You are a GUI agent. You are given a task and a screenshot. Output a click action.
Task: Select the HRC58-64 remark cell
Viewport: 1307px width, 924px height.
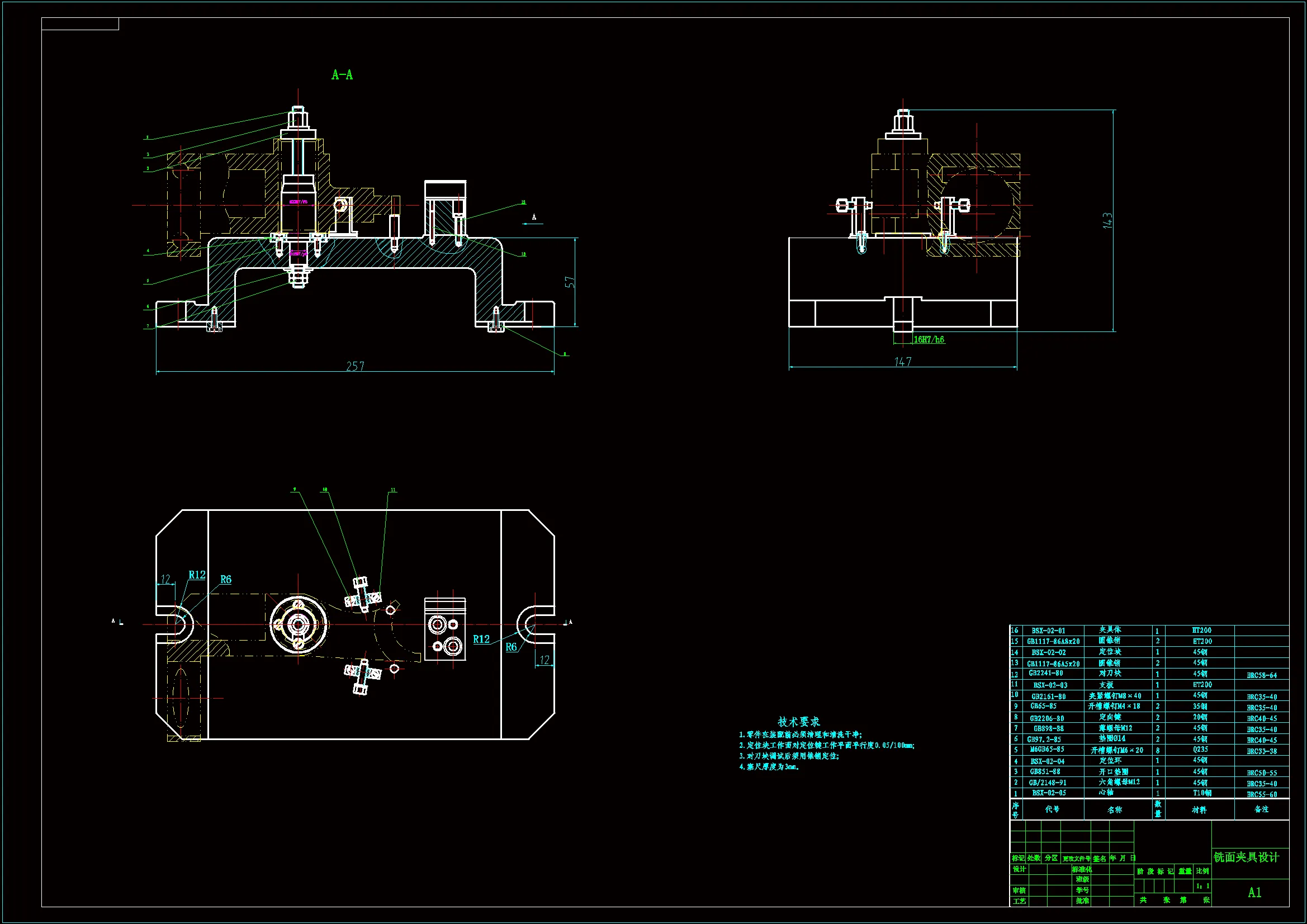(1262, 675)
